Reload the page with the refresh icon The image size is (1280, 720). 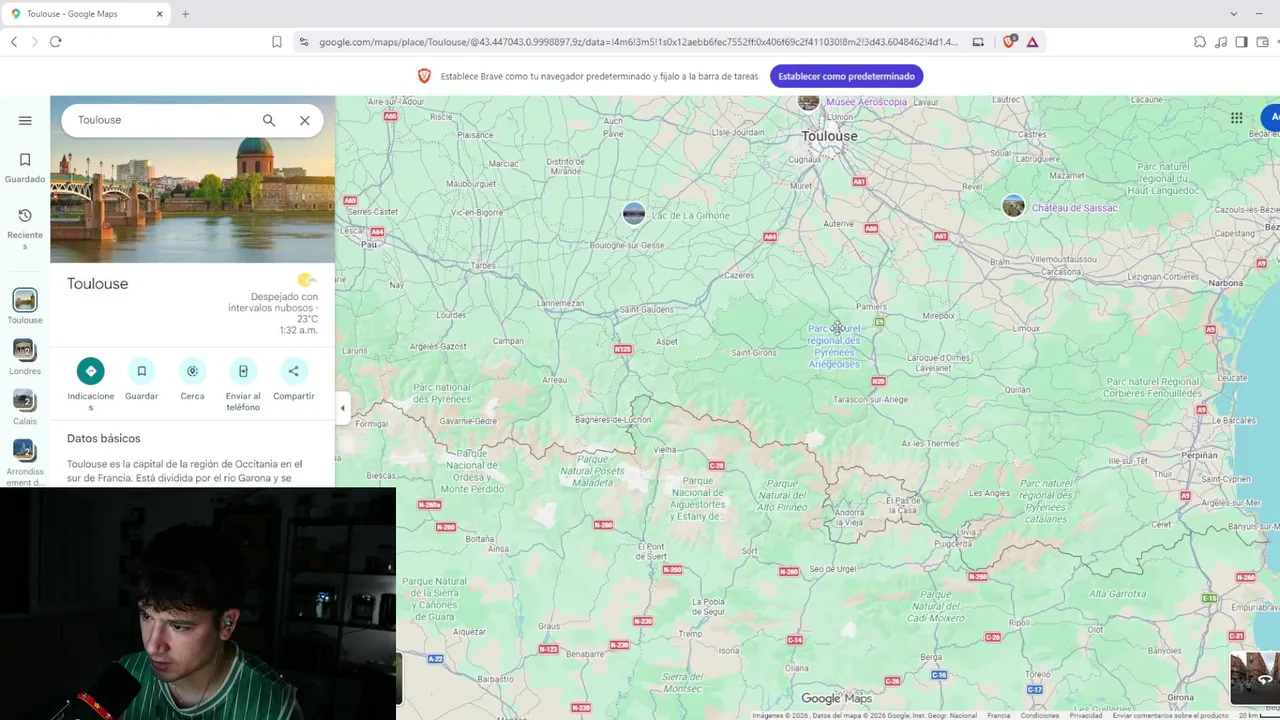click(x=56, y=42)
